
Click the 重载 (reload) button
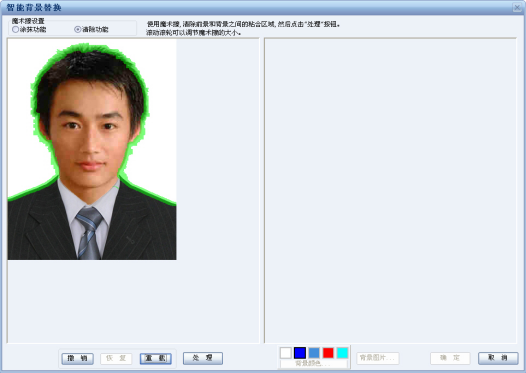(156, 359)
